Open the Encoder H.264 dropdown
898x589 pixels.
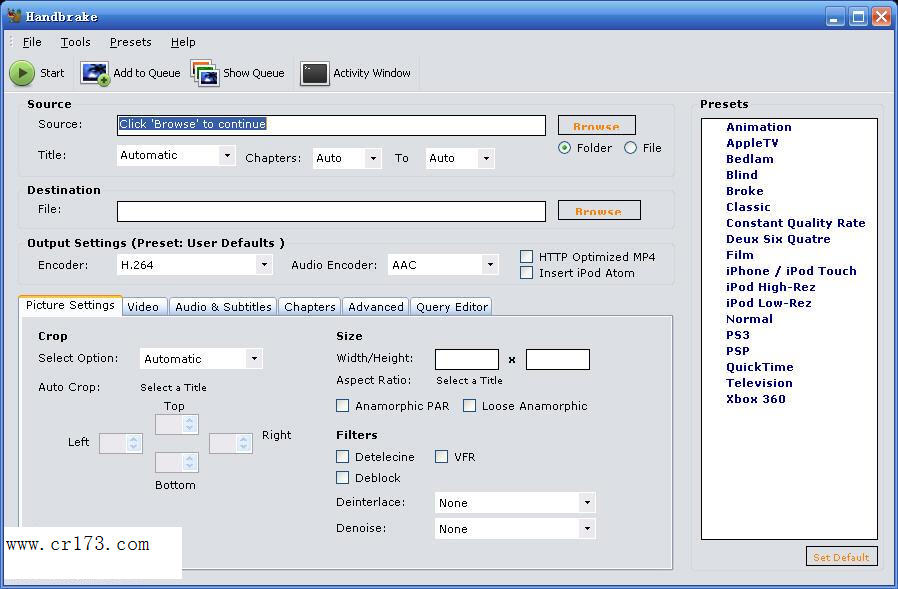[195, 265]
